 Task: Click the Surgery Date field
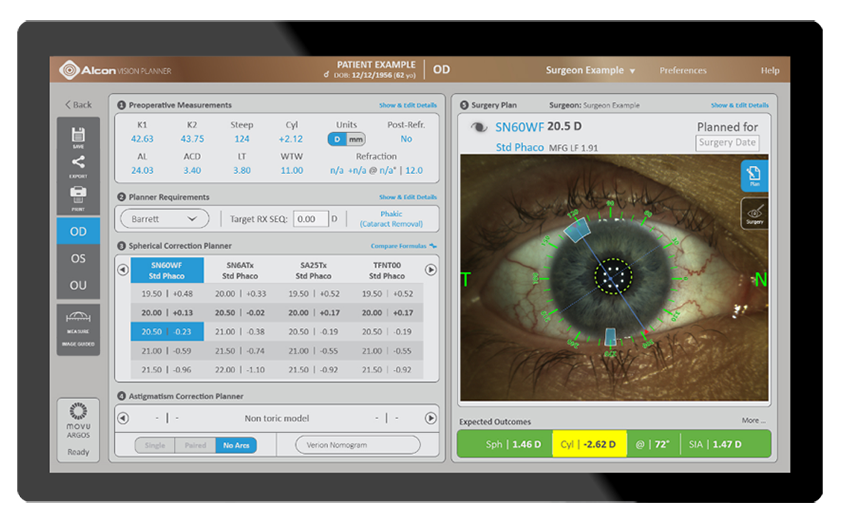[727, 143]
